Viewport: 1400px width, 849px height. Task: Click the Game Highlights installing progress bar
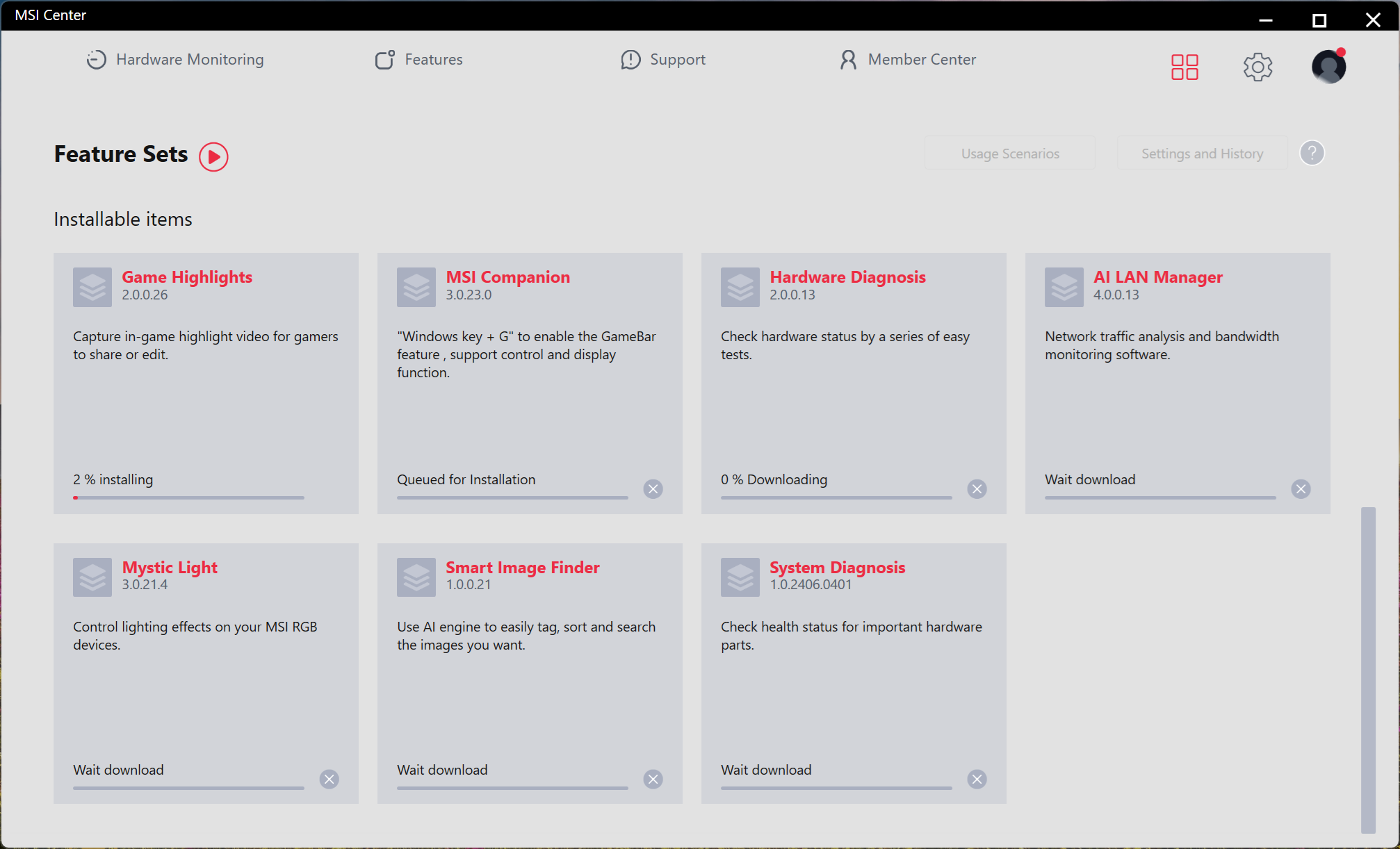click(x=188, y=497)
